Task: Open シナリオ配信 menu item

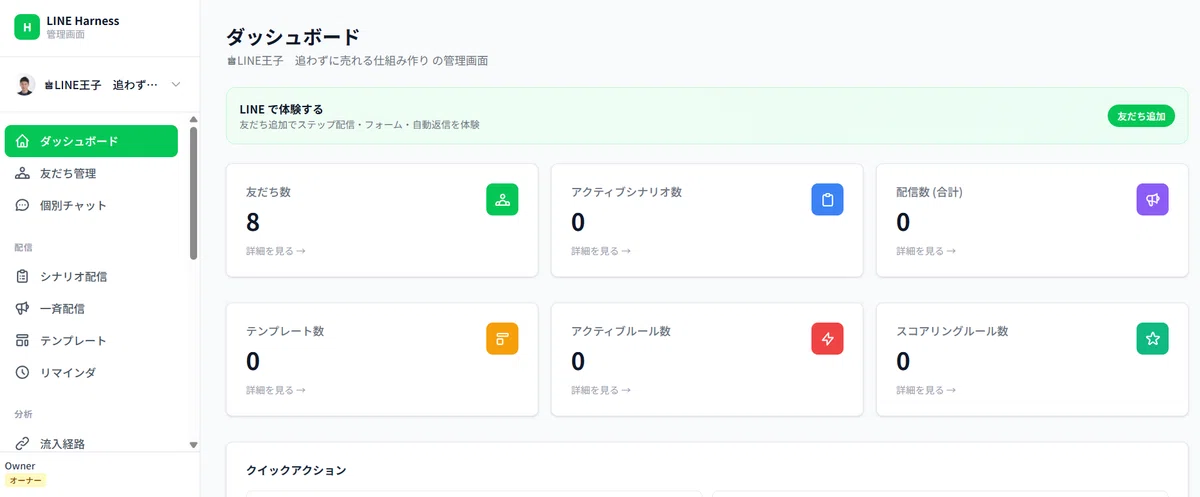Action: click(91, 276)
